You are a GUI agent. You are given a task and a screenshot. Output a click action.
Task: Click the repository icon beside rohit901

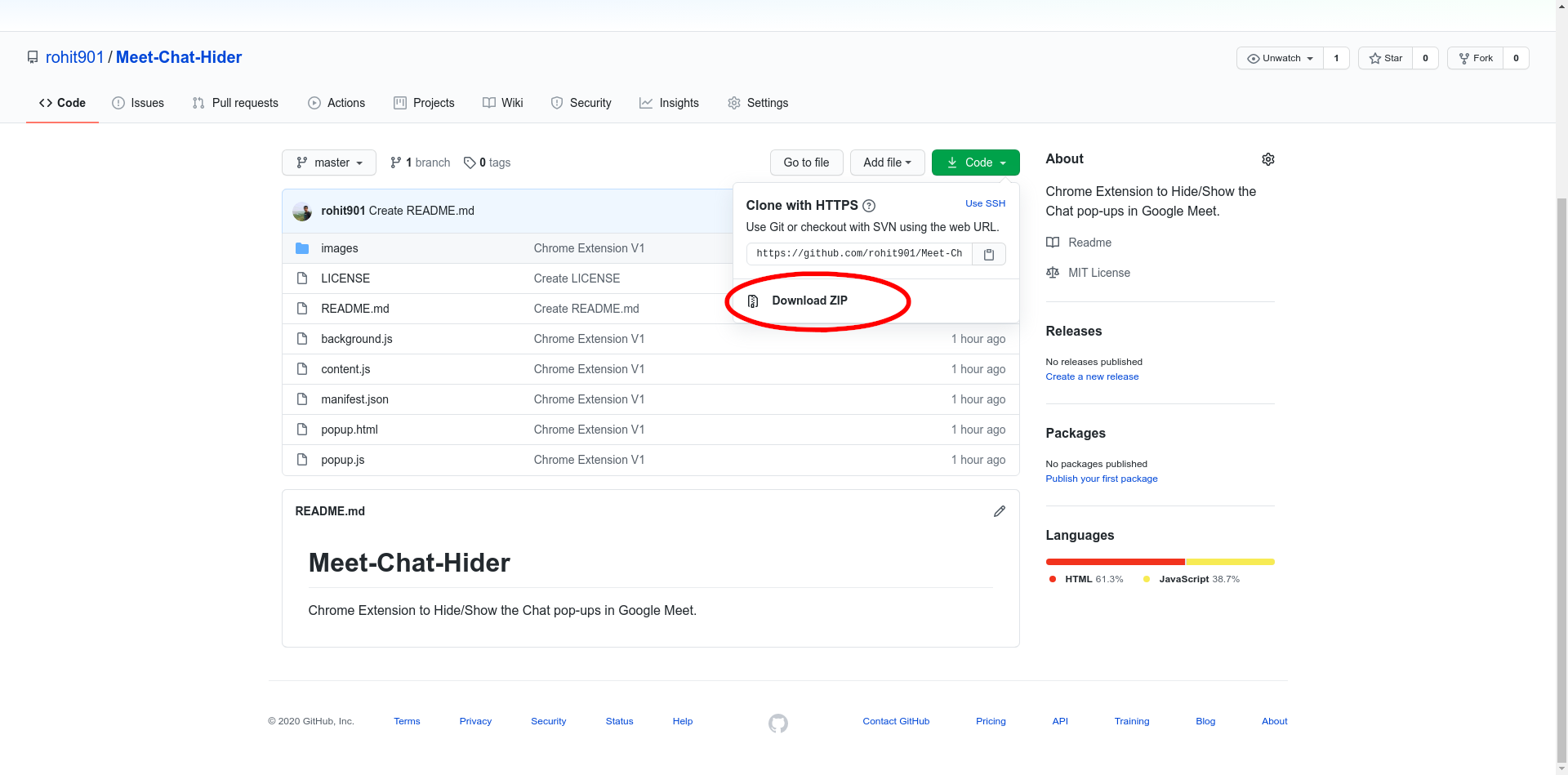coord(33,57)
